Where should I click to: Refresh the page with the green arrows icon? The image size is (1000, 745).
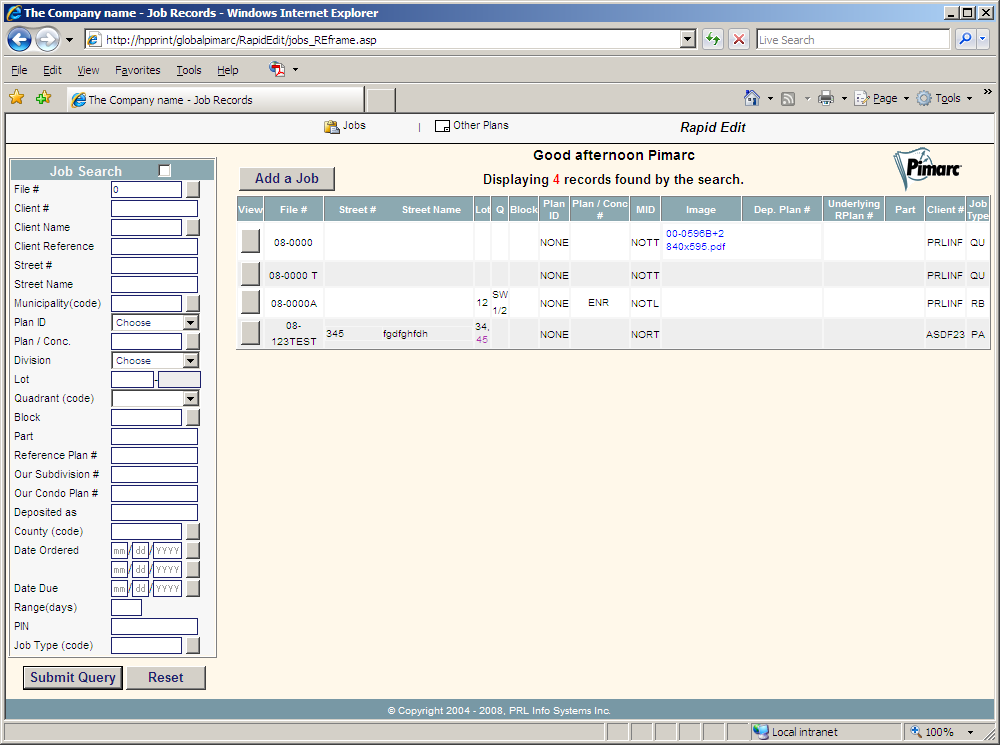[712, 40]
